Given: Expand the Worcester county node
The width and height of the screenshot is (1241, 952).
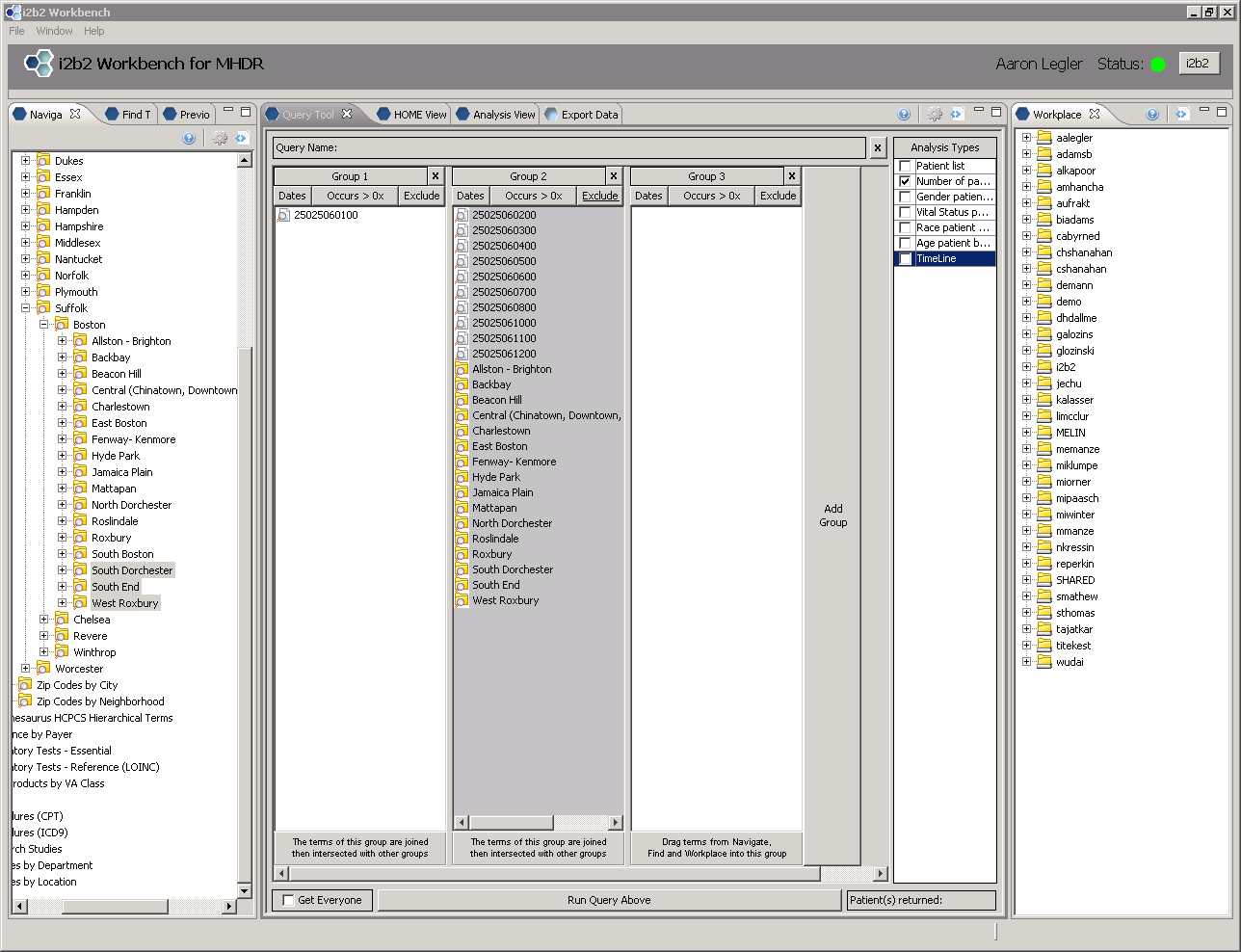Looking at the screenshot, I should click(26, 669).
